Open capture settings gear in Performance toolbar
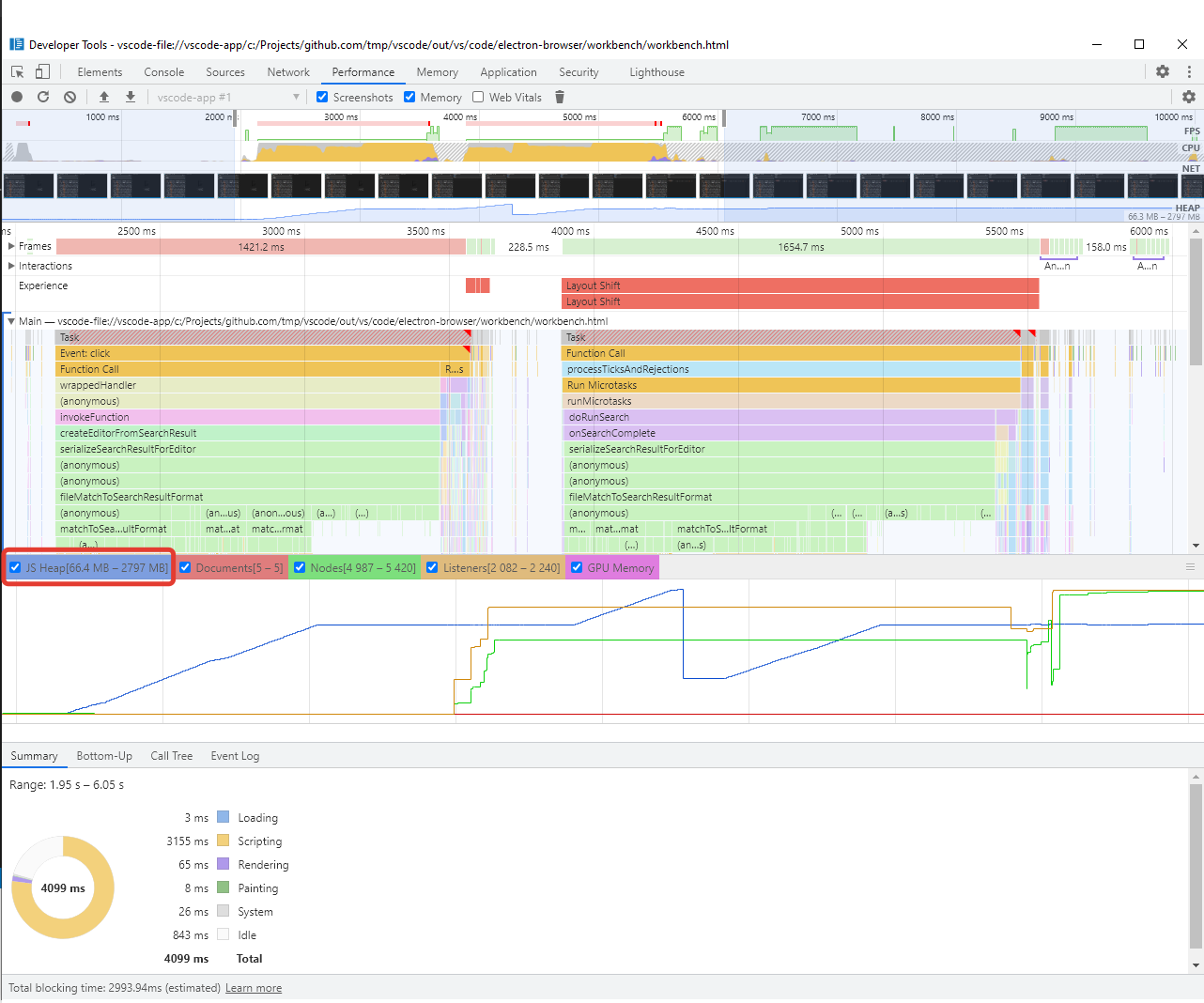The height and width of the screenshot is (1003, 1204). 1189,97
